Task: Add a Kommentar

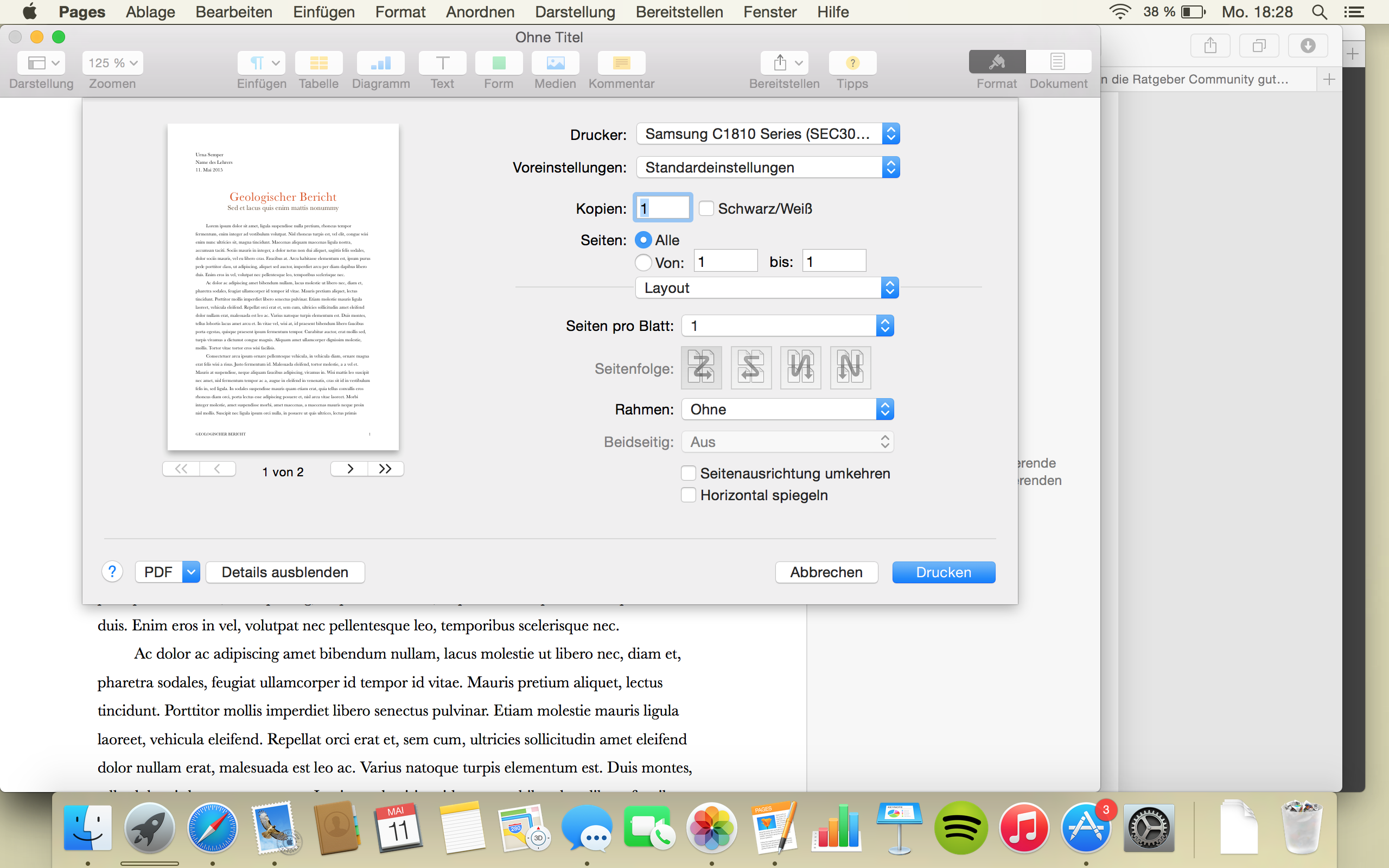Action: [621, 63]
